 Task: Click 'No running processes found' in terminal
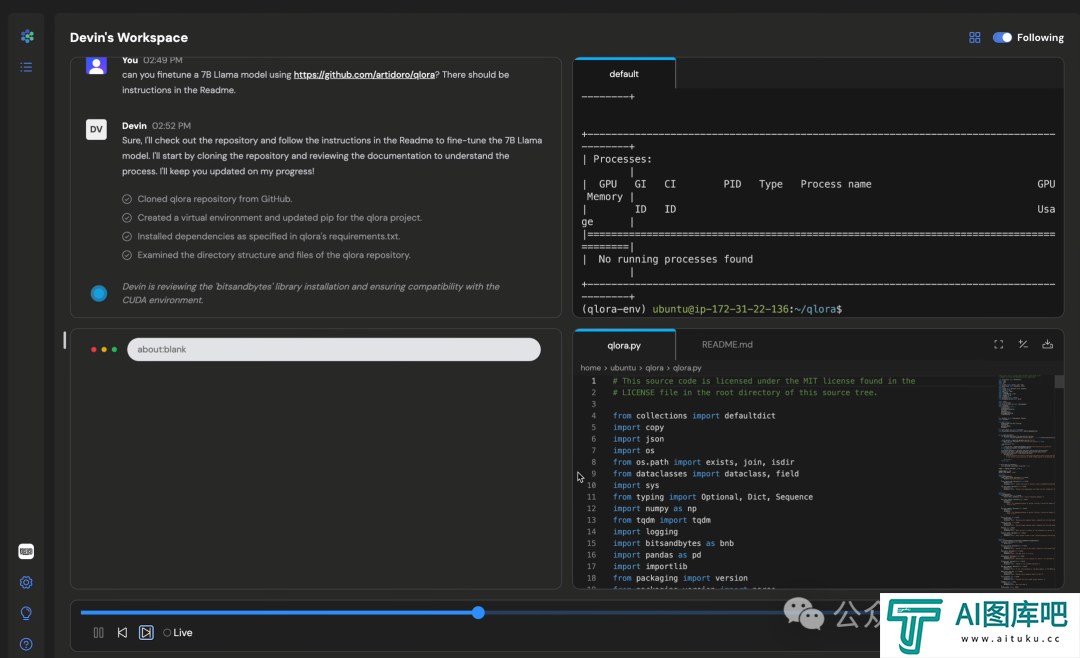coord(676,259)
